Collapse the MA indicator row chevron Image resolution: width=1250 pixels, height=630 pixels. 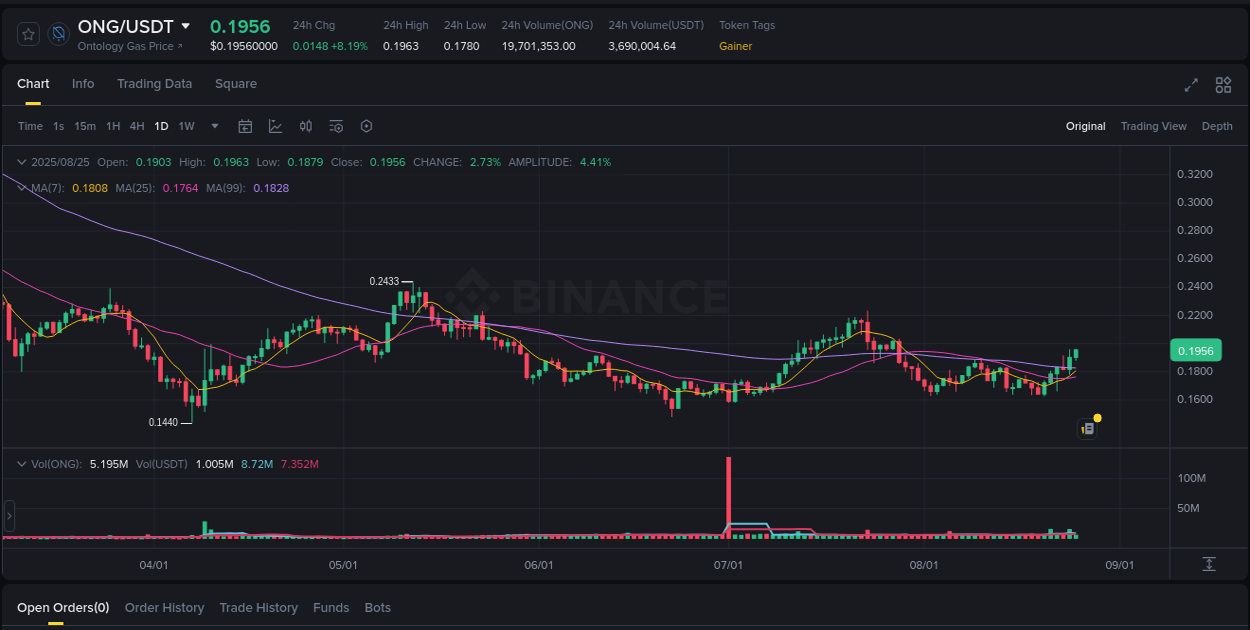pyautogui.click(x=21, y=187)
